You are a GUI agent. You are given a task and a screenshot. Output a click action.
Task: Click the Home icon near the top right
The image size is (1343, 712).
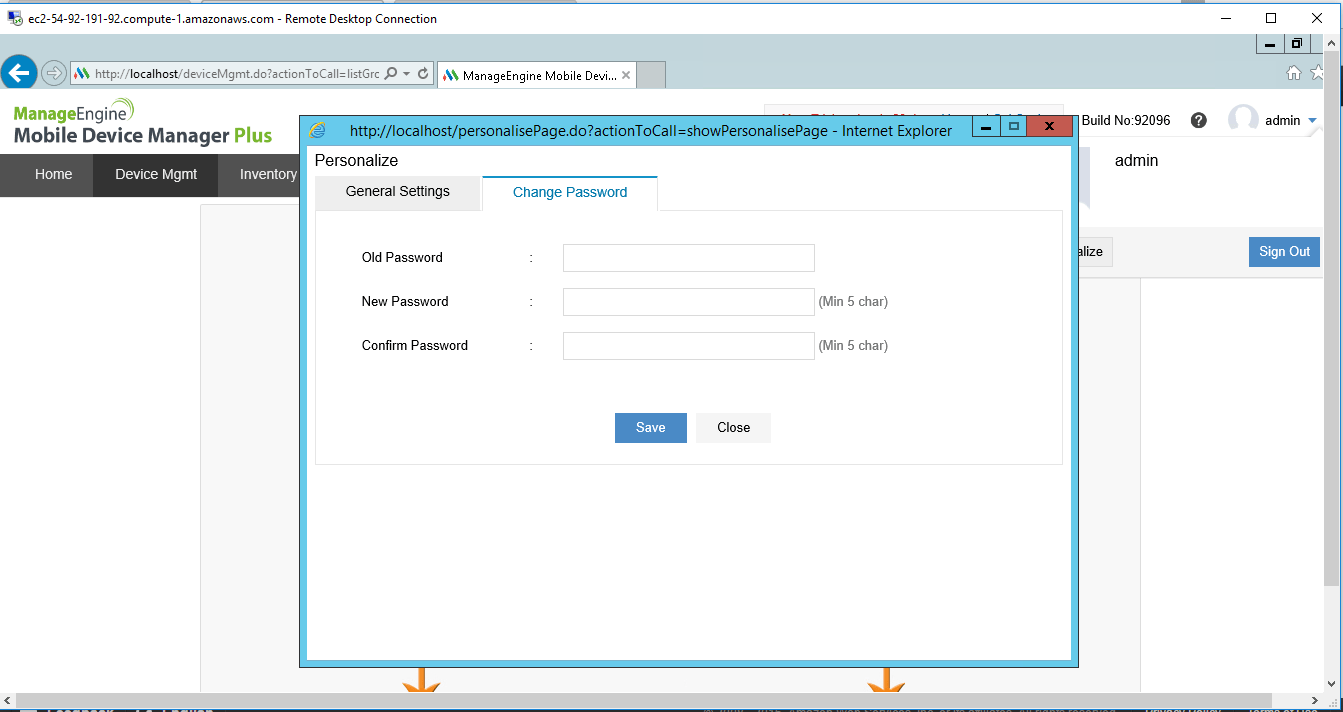[1293, 72]
